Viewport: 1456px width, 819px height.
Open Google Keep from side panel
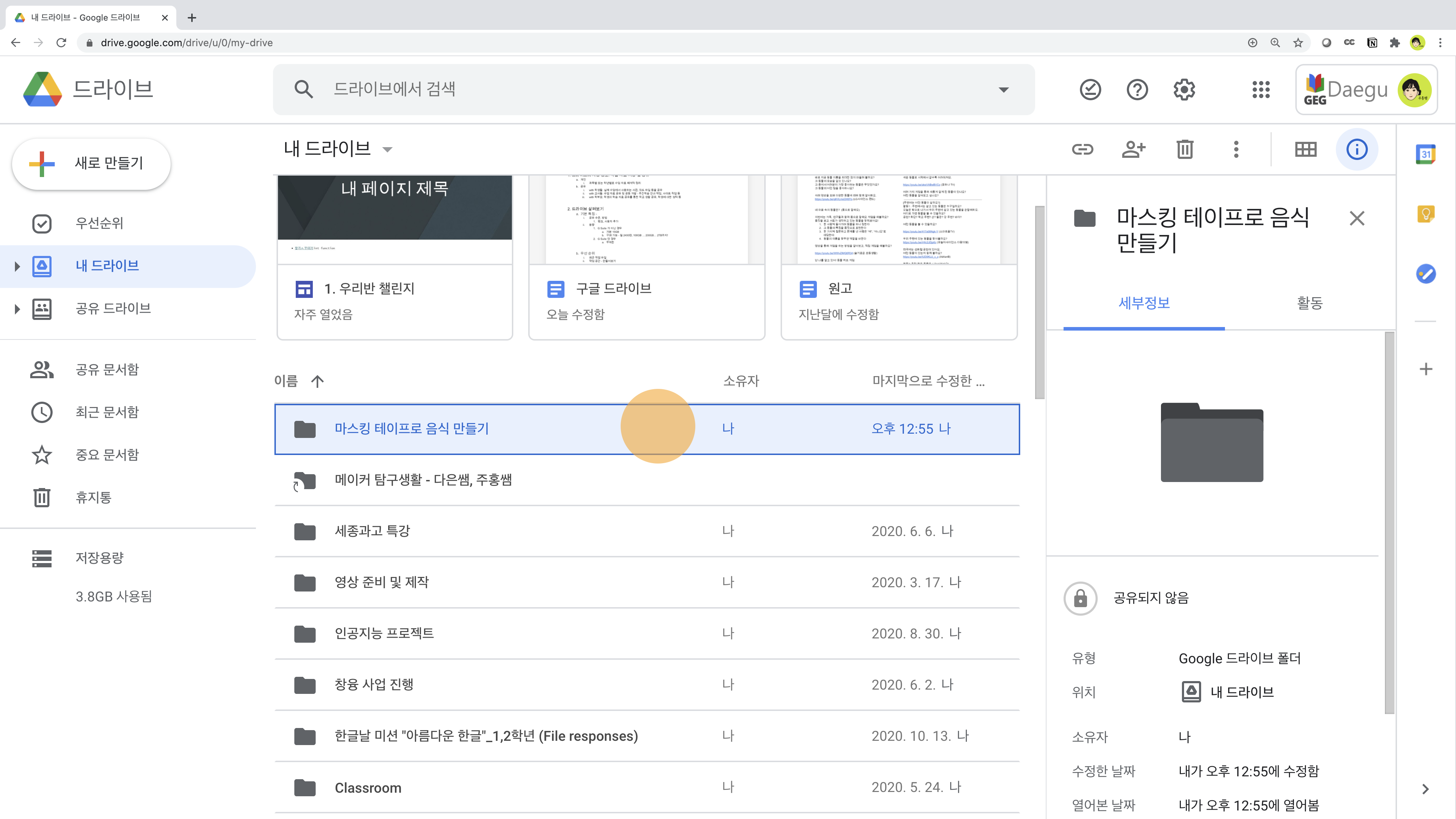[x=1425, y=214]
